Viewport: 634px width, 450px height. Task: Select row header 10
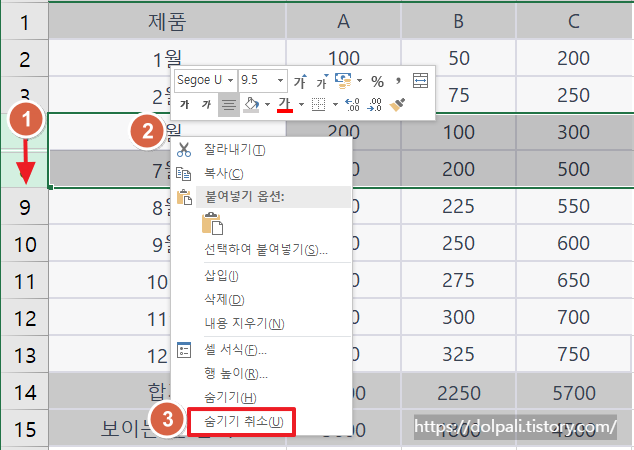(24, 244)
